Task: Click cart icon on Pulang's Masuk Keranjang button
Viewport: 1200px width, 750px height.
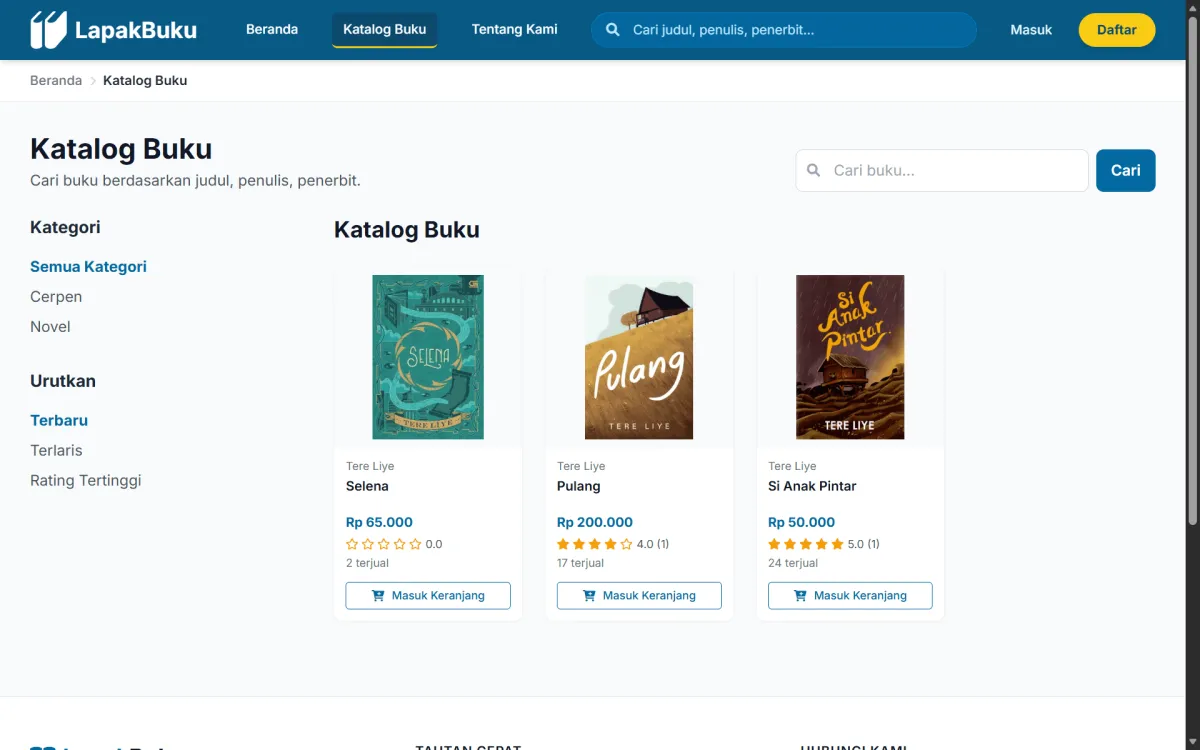Action: (x=589, y=595)
